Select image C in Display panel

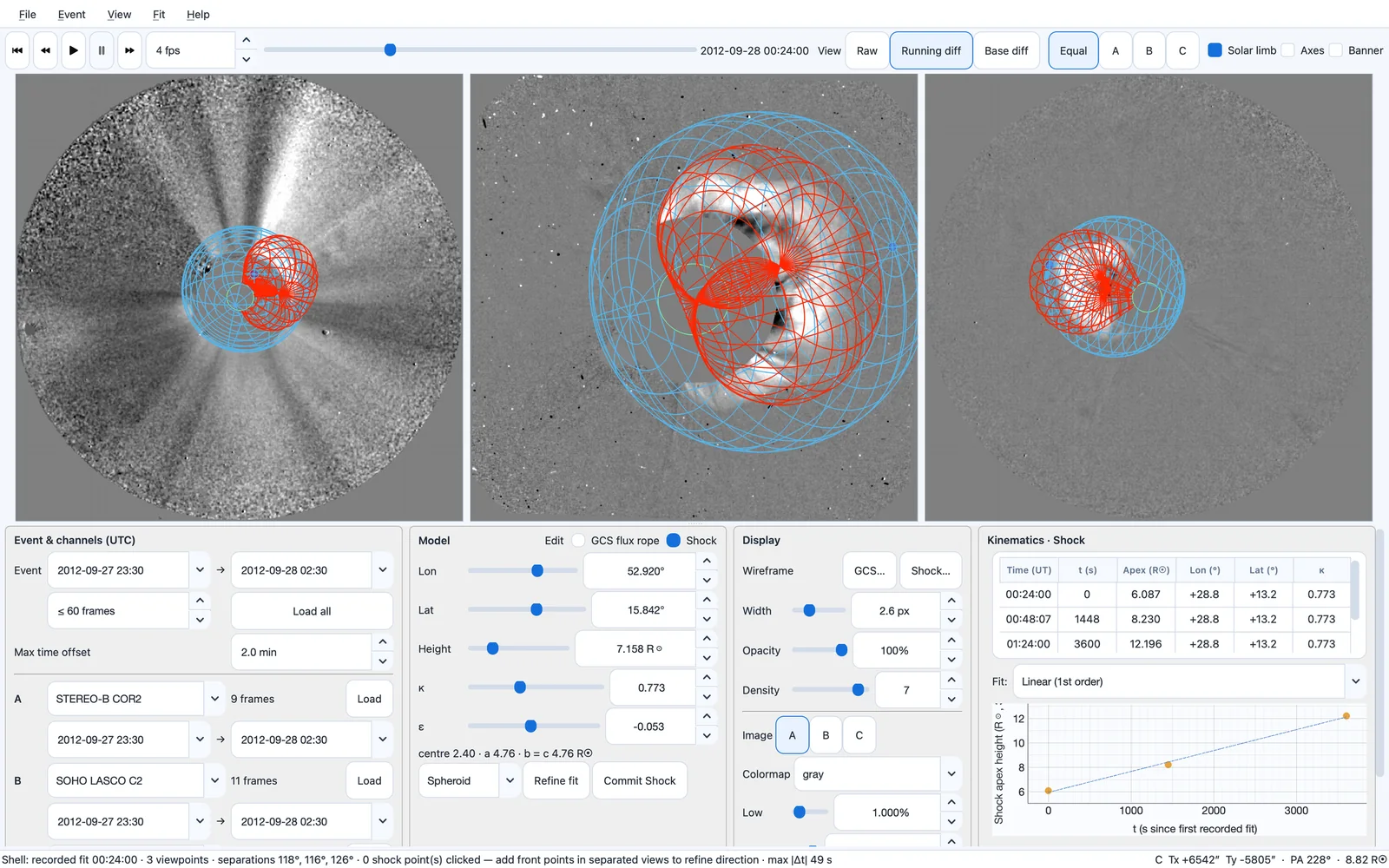859,735
